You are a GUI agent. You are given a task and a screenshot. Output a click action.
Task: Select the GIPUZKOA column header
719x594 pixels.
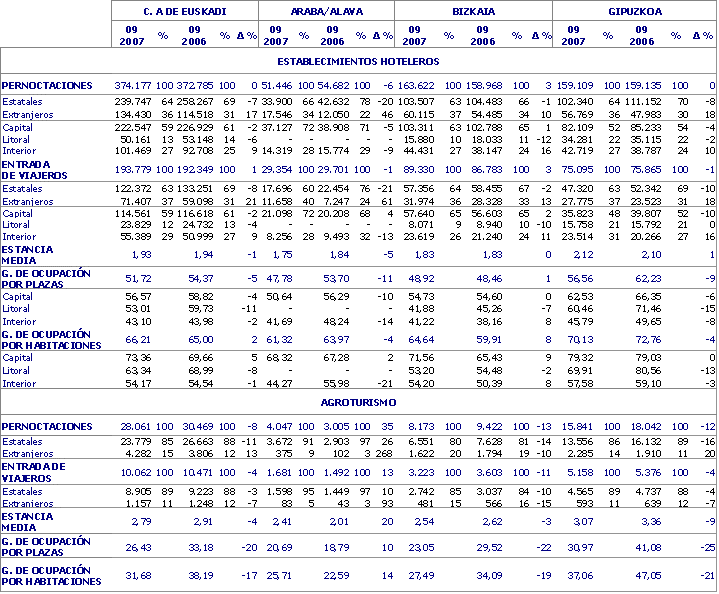(x=635, y=10)
